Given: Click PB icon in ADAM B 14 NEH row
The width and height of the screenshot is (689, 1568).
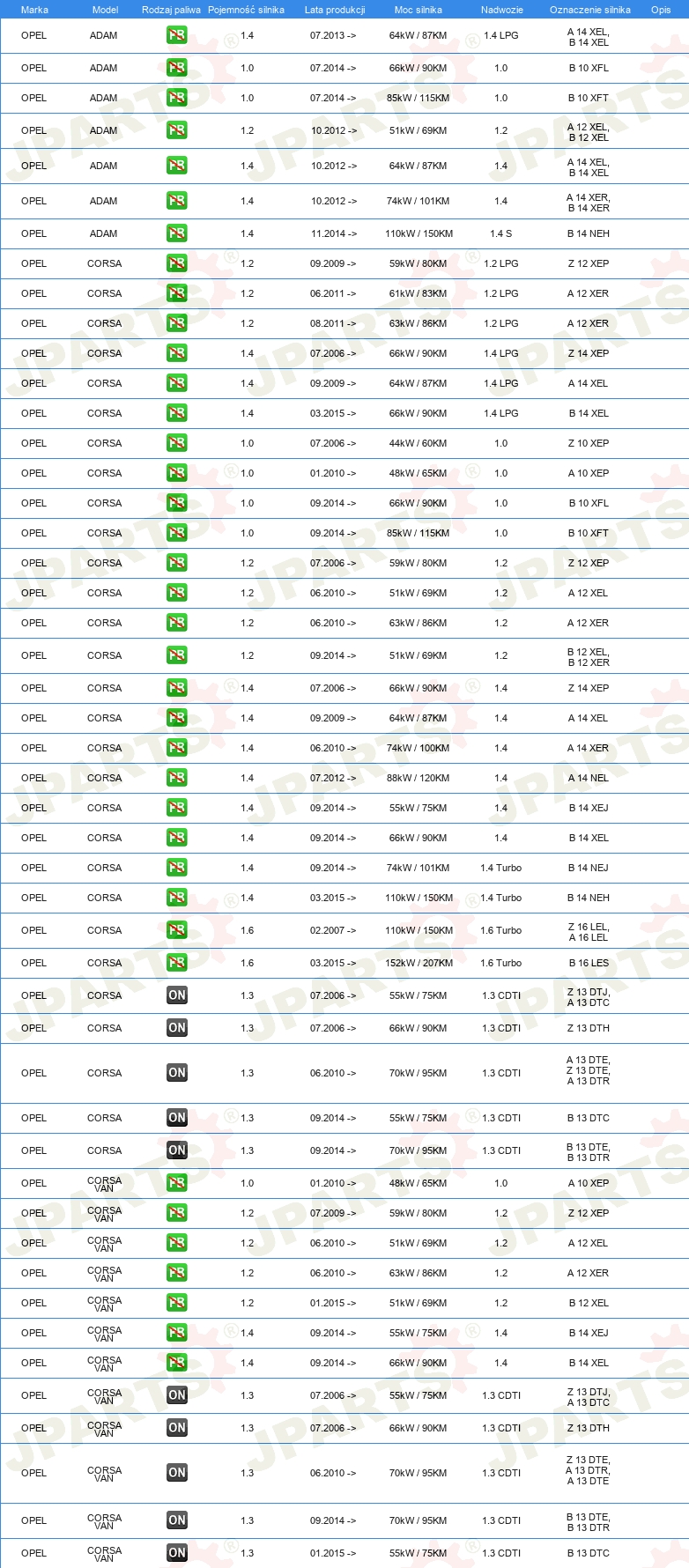Looking at the screenshot, I should point(177,233).
